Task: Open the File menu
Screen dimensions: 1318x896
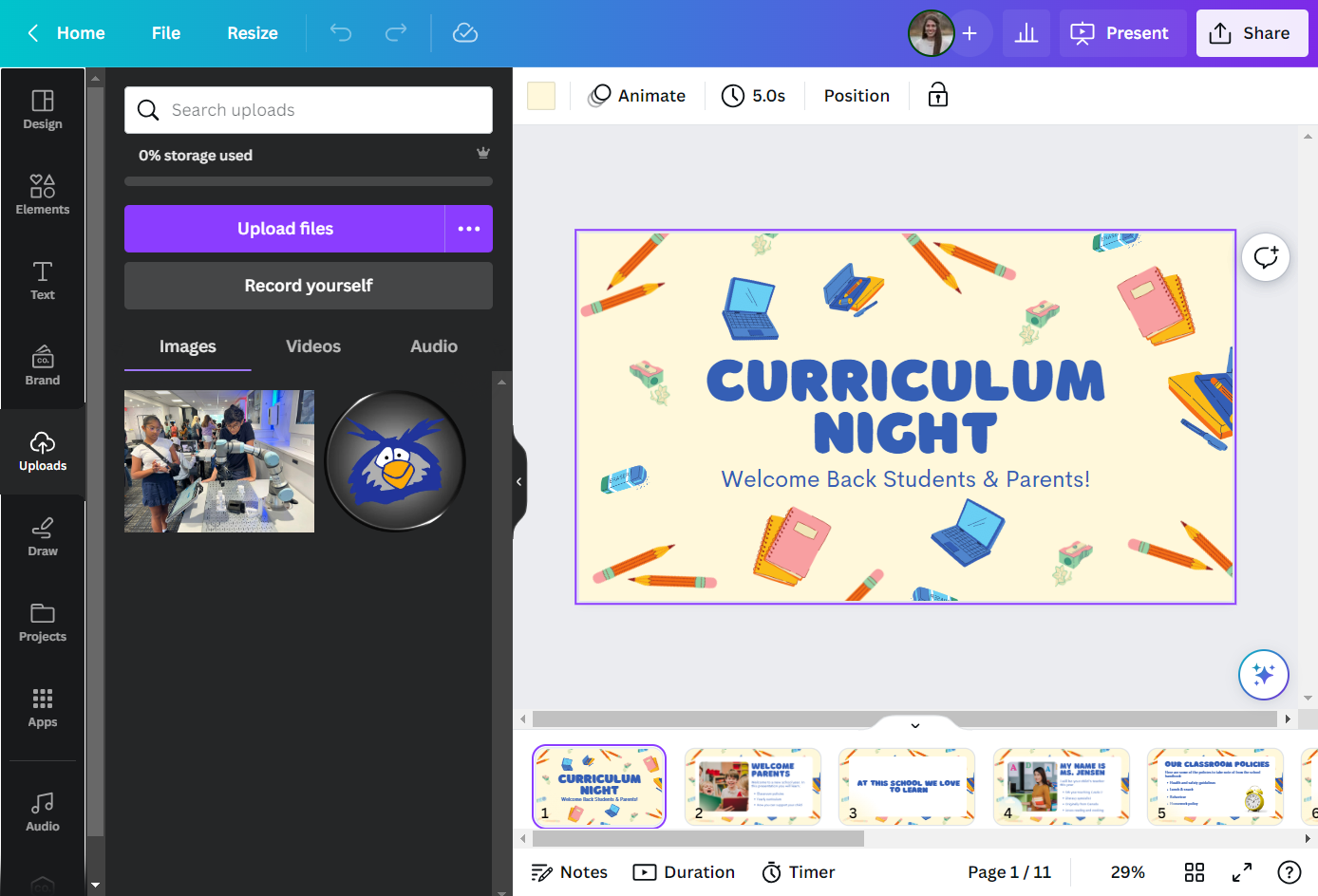Action: [166, 33]
